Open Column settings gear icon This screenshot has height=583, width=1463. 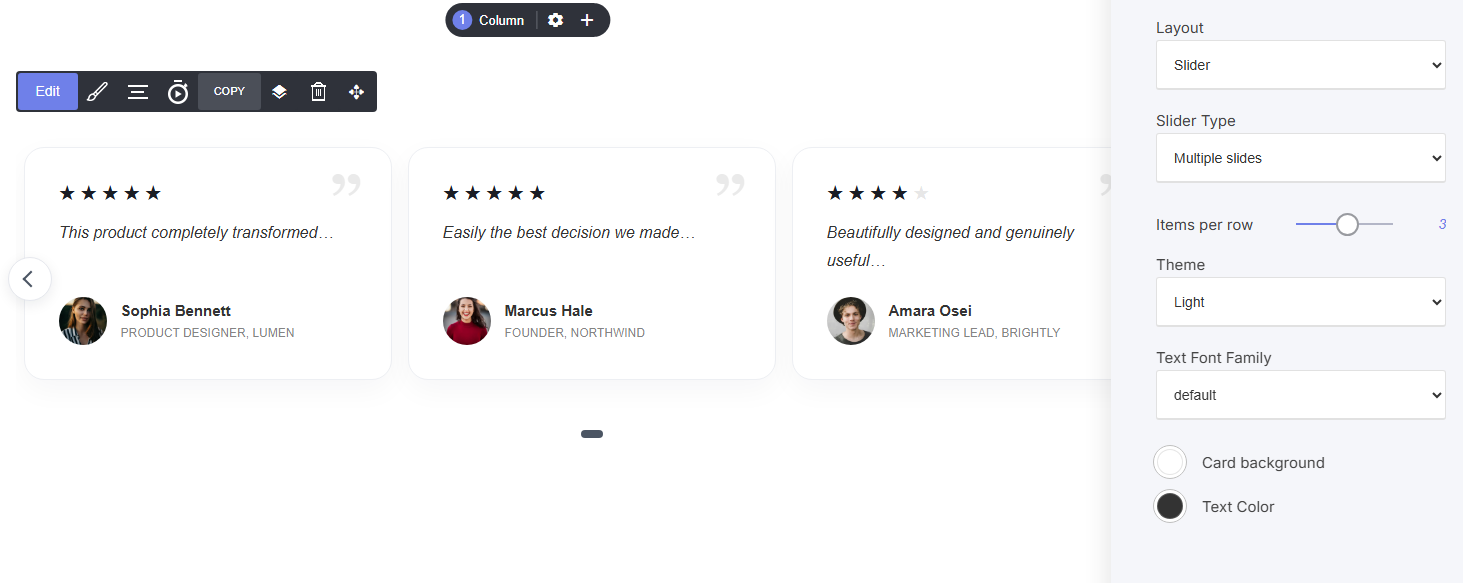click(x=556, y=20)
